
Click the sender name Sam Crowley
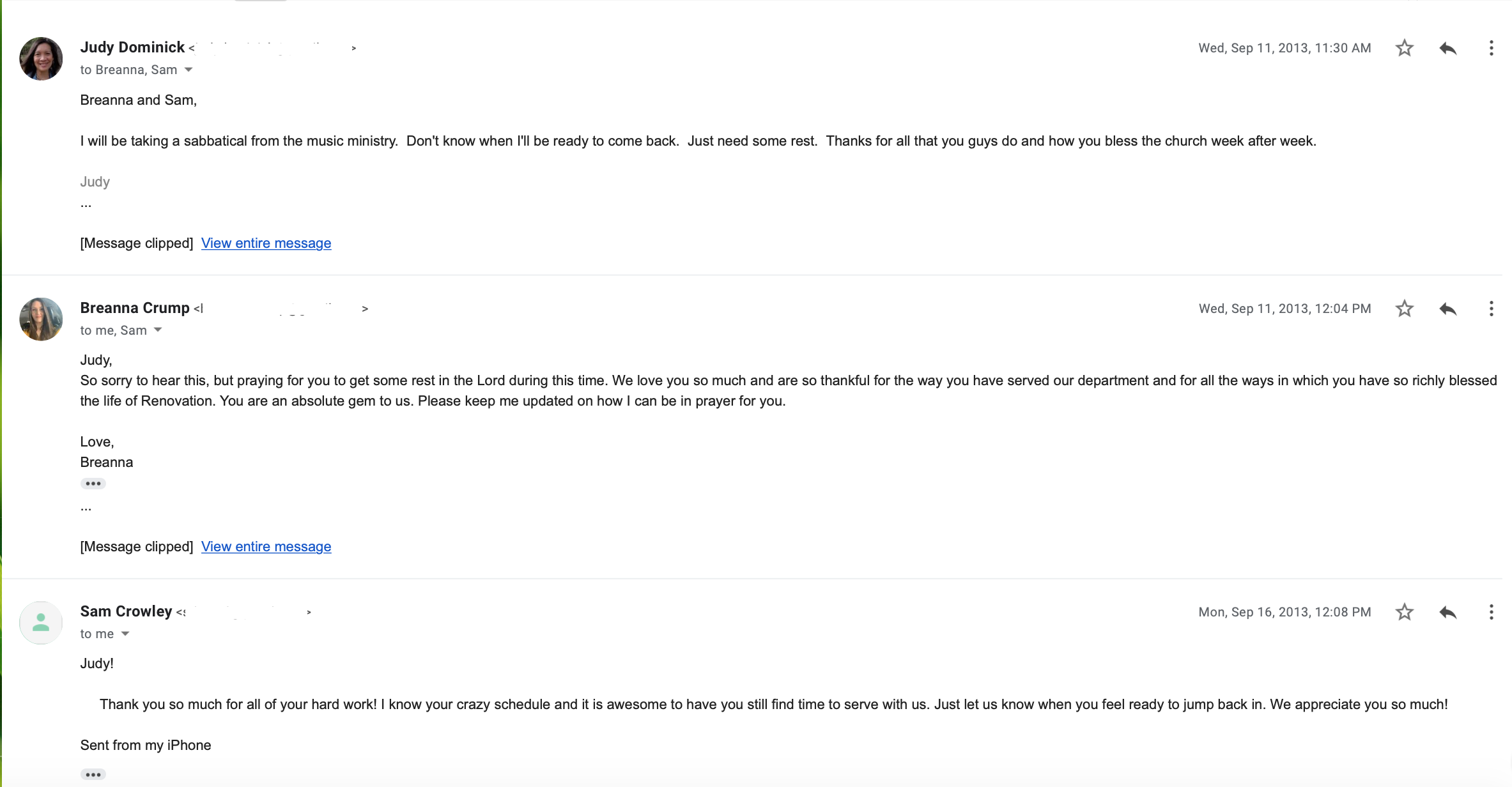(x=126, y=611)
